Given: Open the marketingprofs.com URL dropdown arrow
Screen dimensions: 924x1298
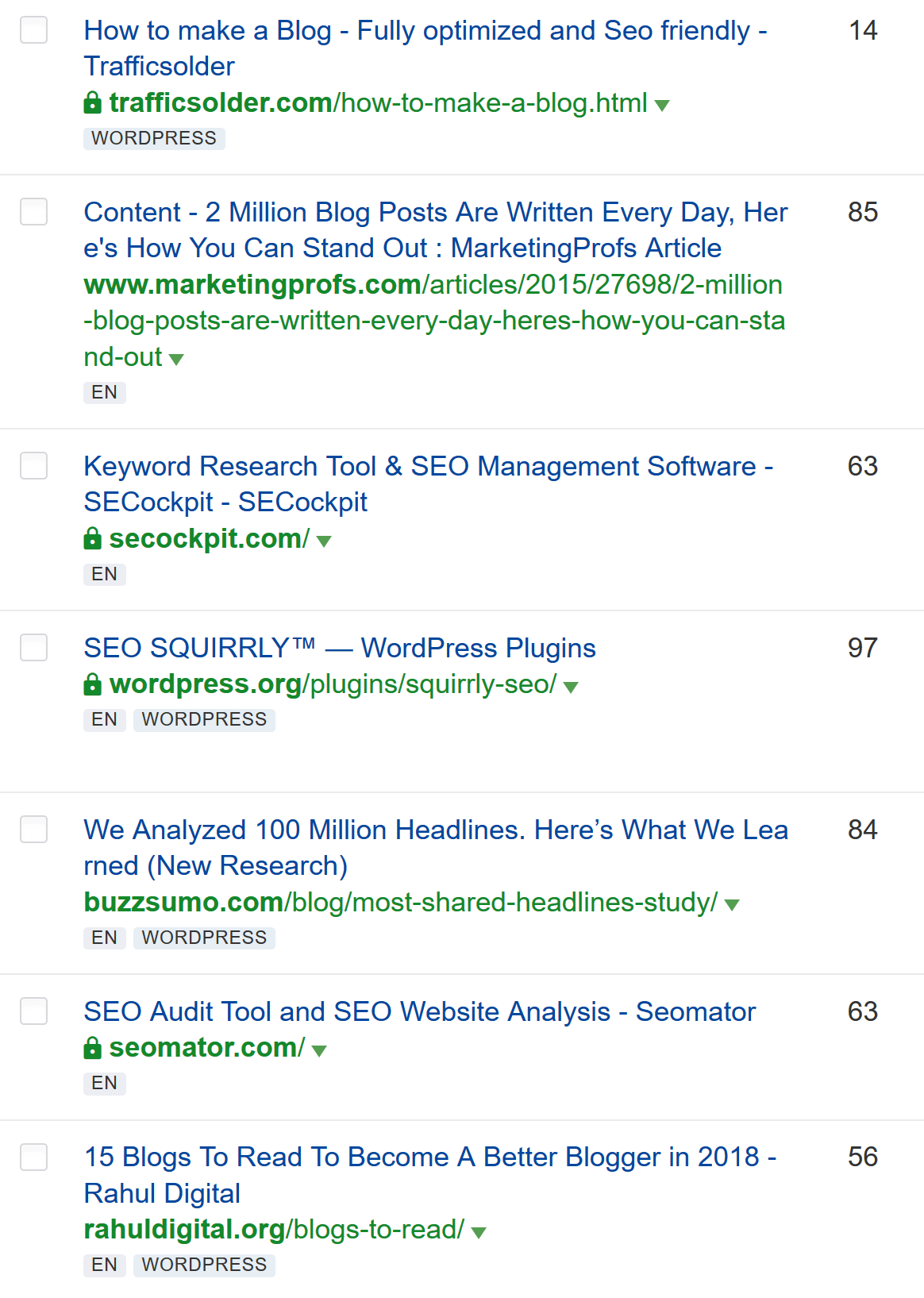Looking at the screenshot, I should coord(176,360).
